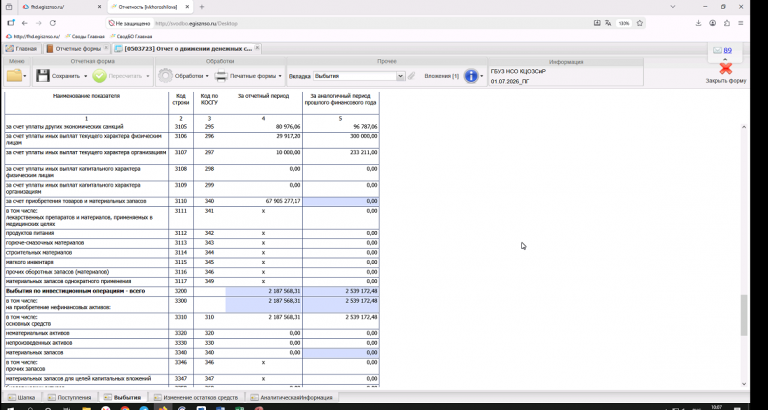Open the 89 messages link

[x=727, y=50]
